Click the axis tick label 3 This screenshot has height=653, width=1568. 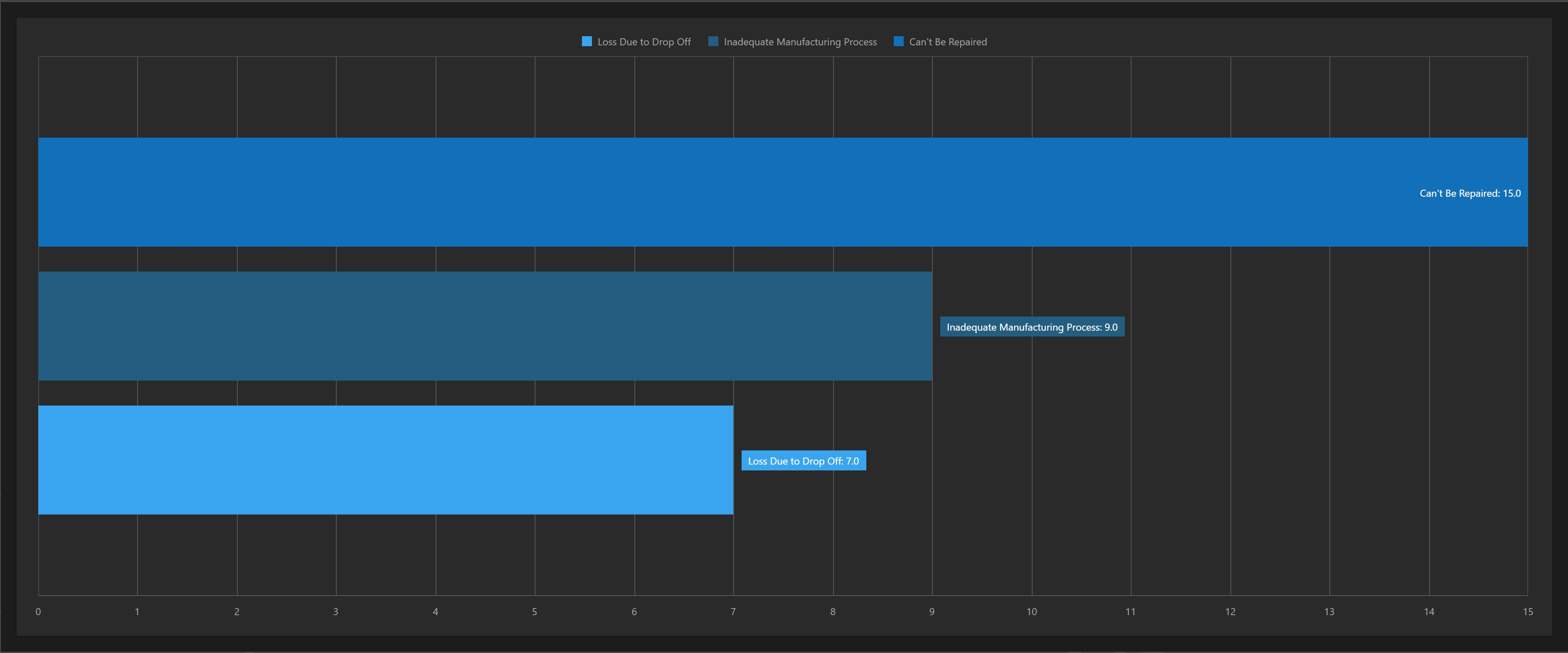[x=335, y=611]
